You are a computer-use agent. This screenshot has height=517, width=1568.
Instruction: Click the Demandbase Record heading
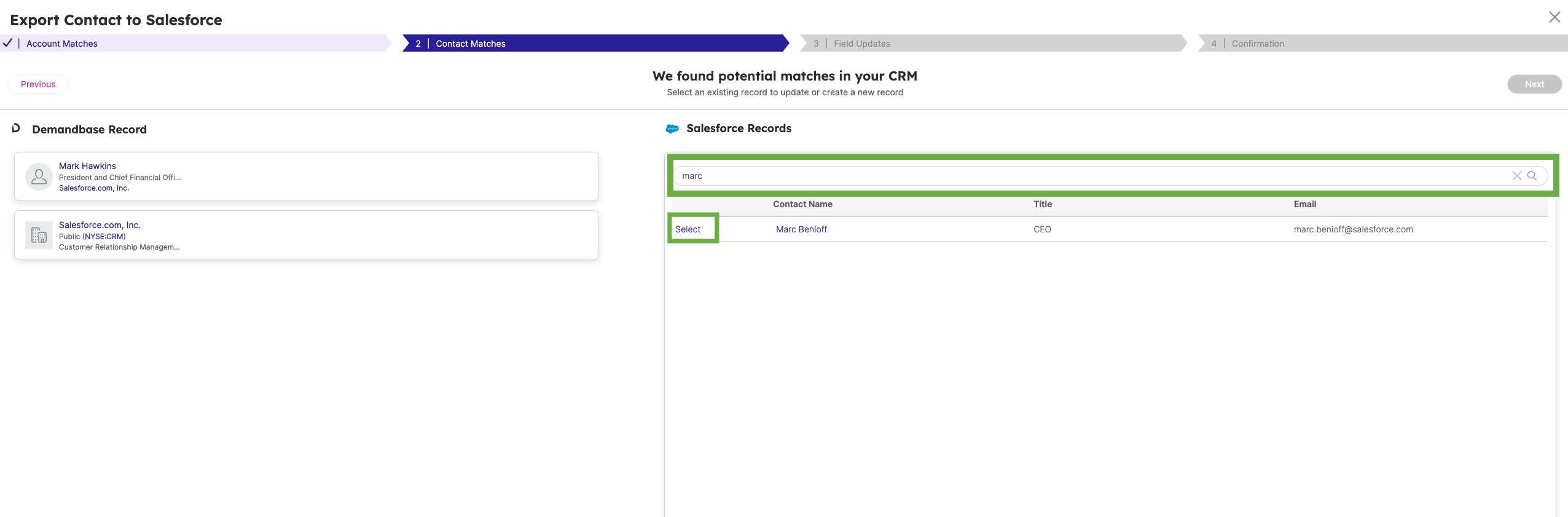coord(89,130)
